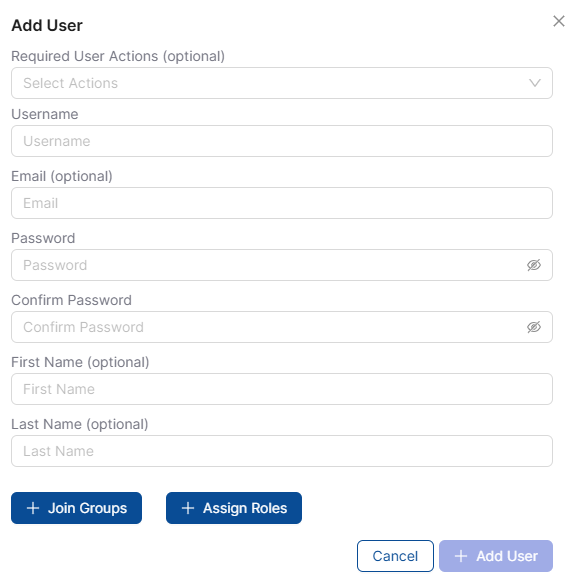The height and width of the screenshot is (579, 576).
Task: Select the Password input box
Action: [282, 265]
